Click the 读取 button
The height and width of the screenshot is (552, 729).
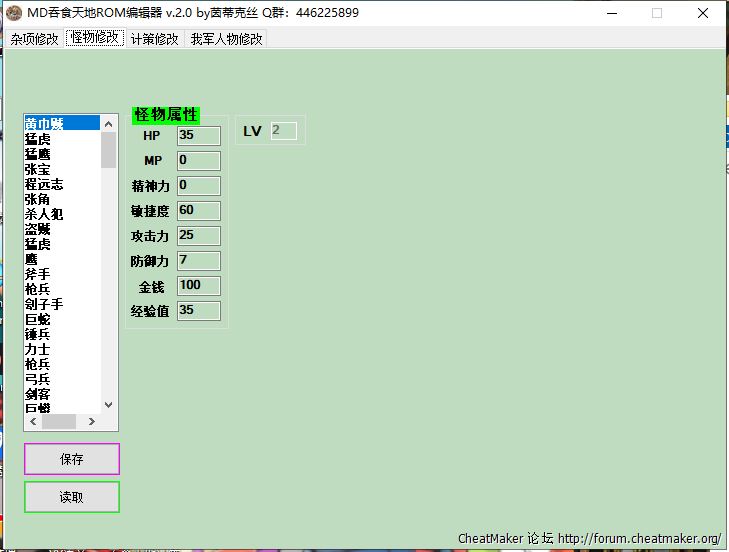(x=72, y=497)
